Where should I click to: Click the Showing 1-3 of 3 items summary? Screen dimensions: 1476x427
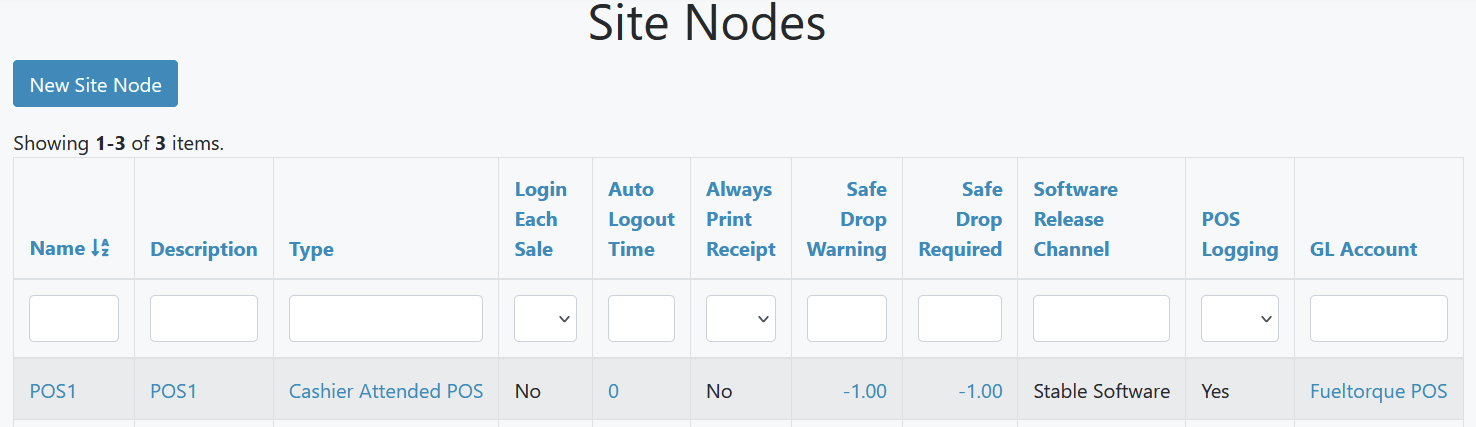(119, 143)
